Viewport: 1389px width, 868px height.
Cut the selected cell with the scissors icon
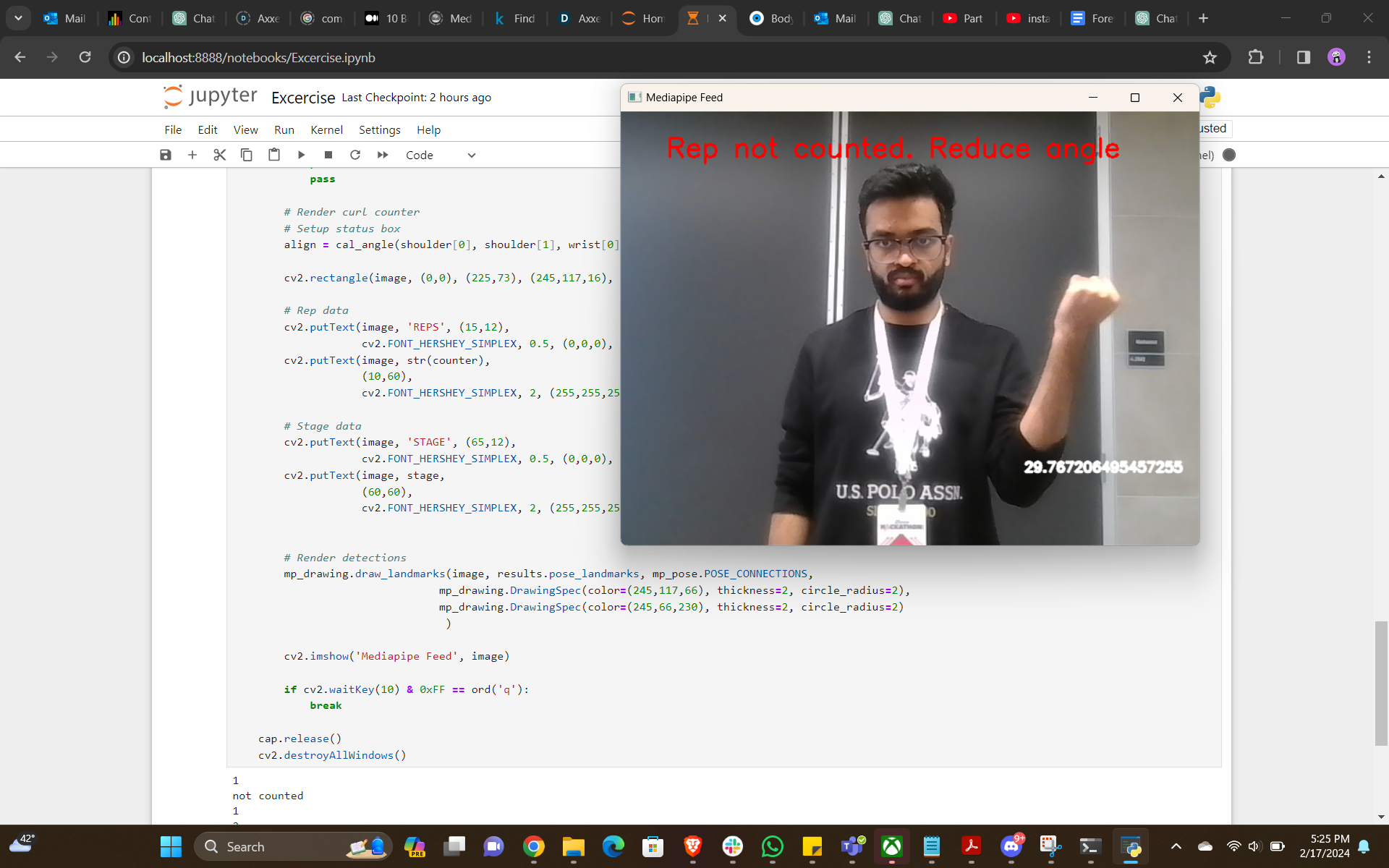pyautogui.click(x=219, y=154)
